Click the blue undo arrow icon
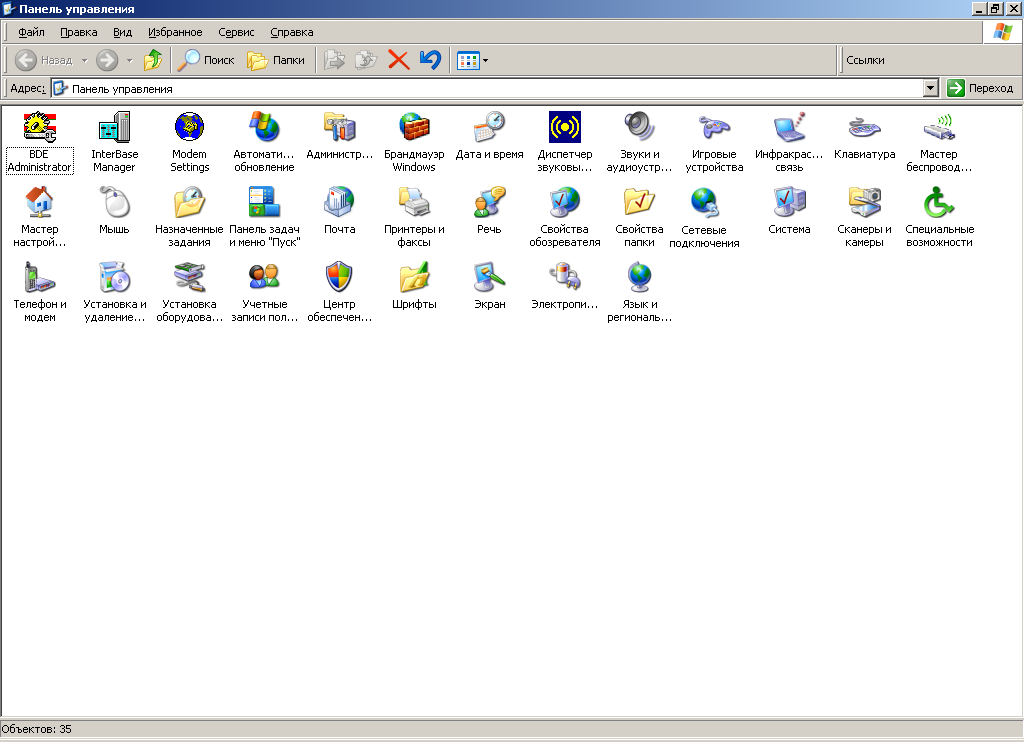This screenshot has height=742, width=1024. click(x=430, y=60)
